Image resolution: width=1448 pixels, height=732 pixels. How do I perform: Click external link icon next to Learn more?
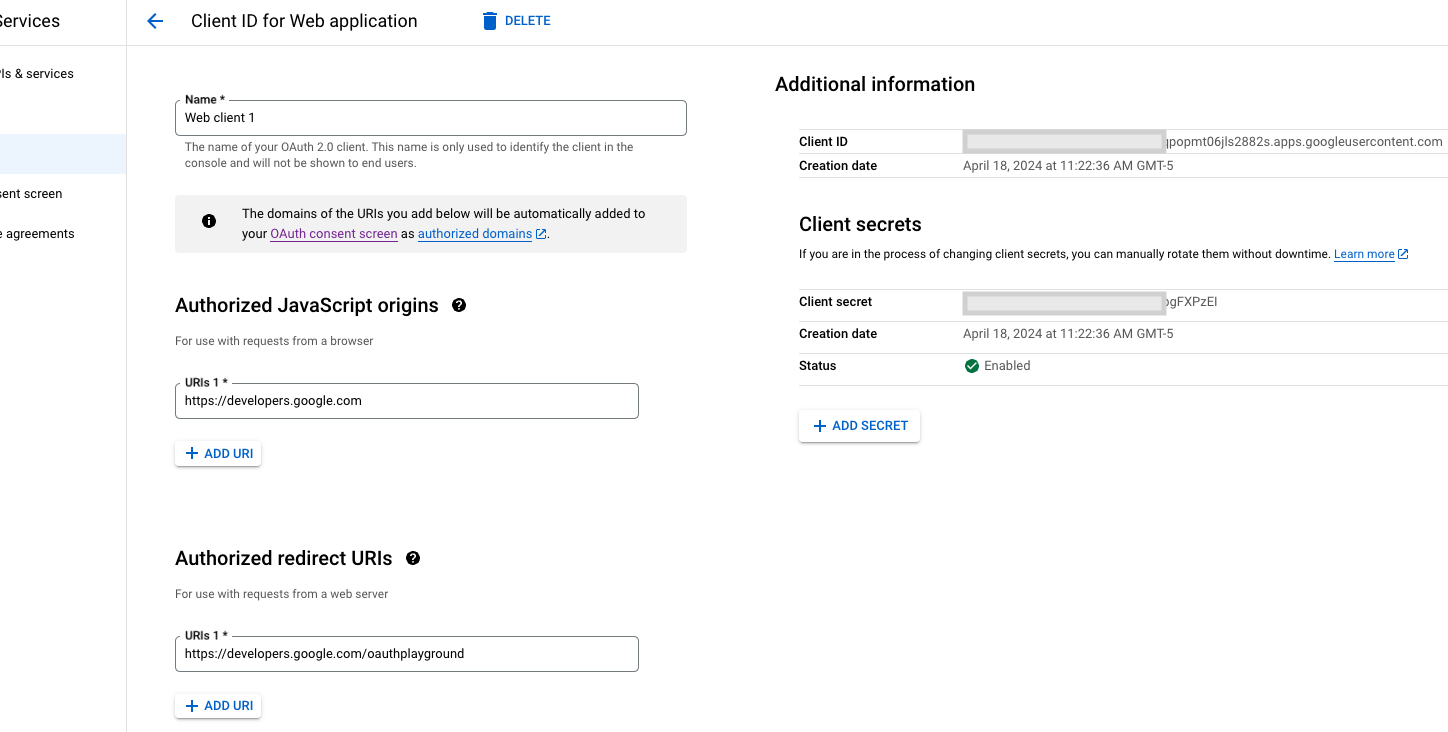coord(1403,254)
